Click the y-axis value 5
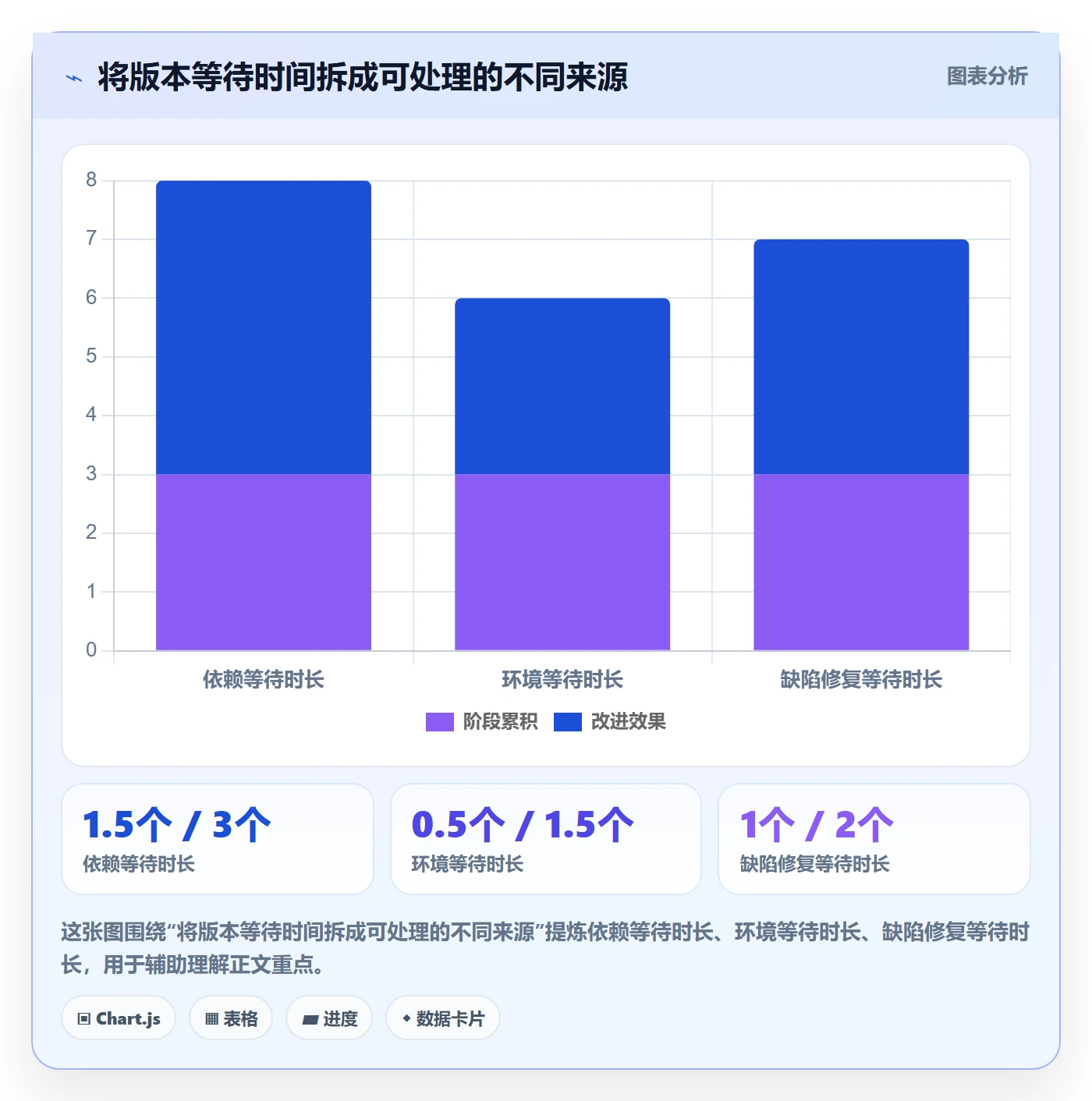 91,356
